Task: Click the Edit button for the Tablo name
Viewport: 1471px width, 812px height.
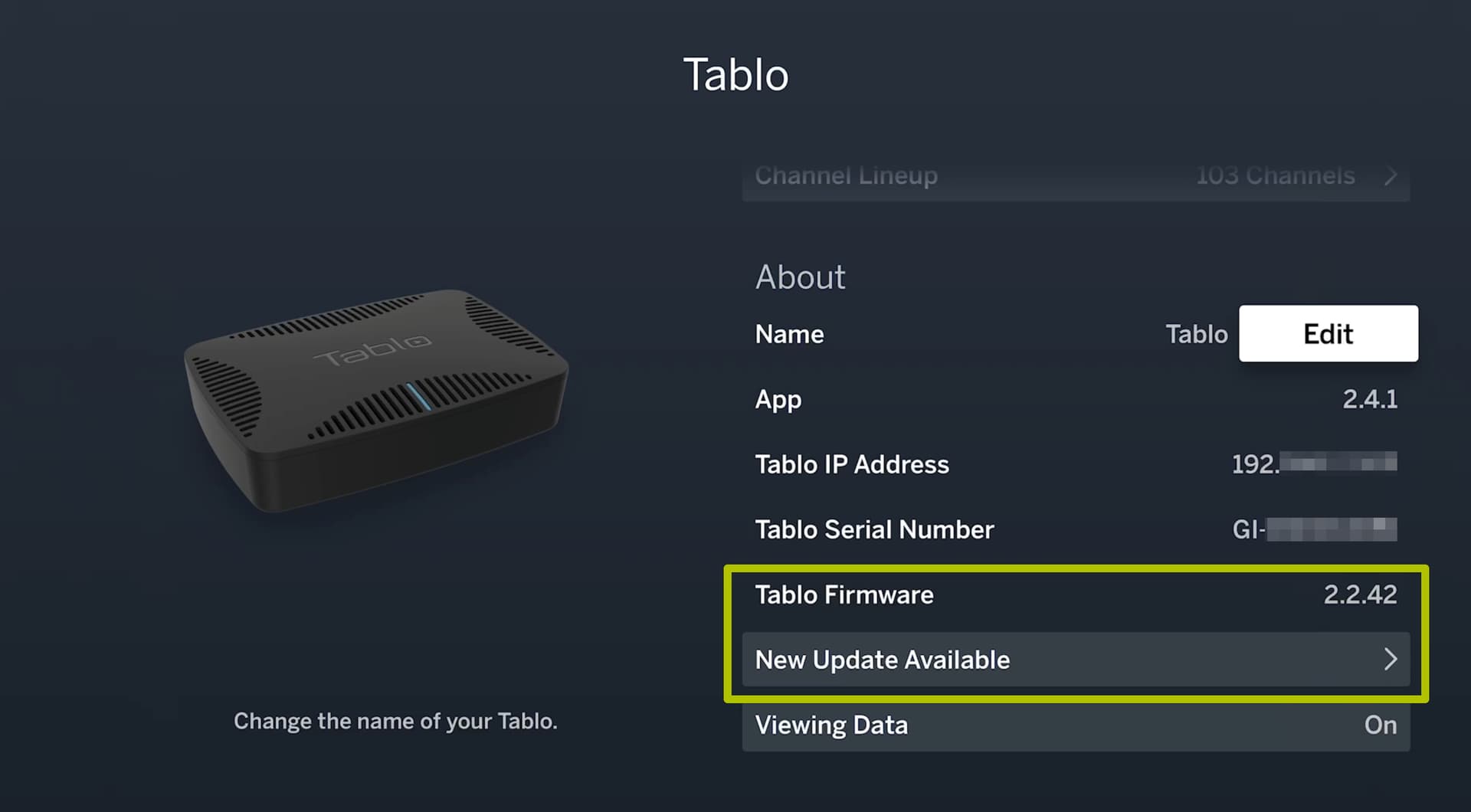Action: tap(1328, 334)
